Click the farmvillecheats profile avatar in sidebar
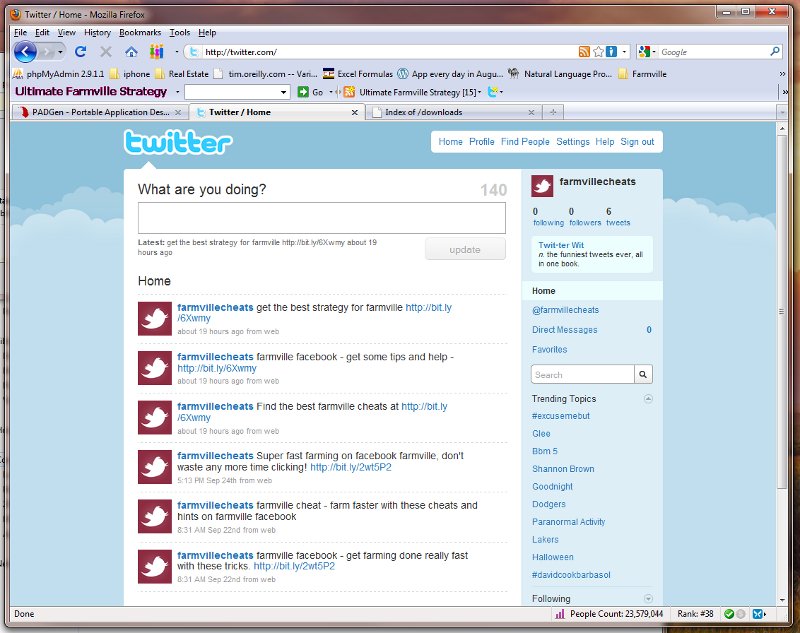 (542, 186)
